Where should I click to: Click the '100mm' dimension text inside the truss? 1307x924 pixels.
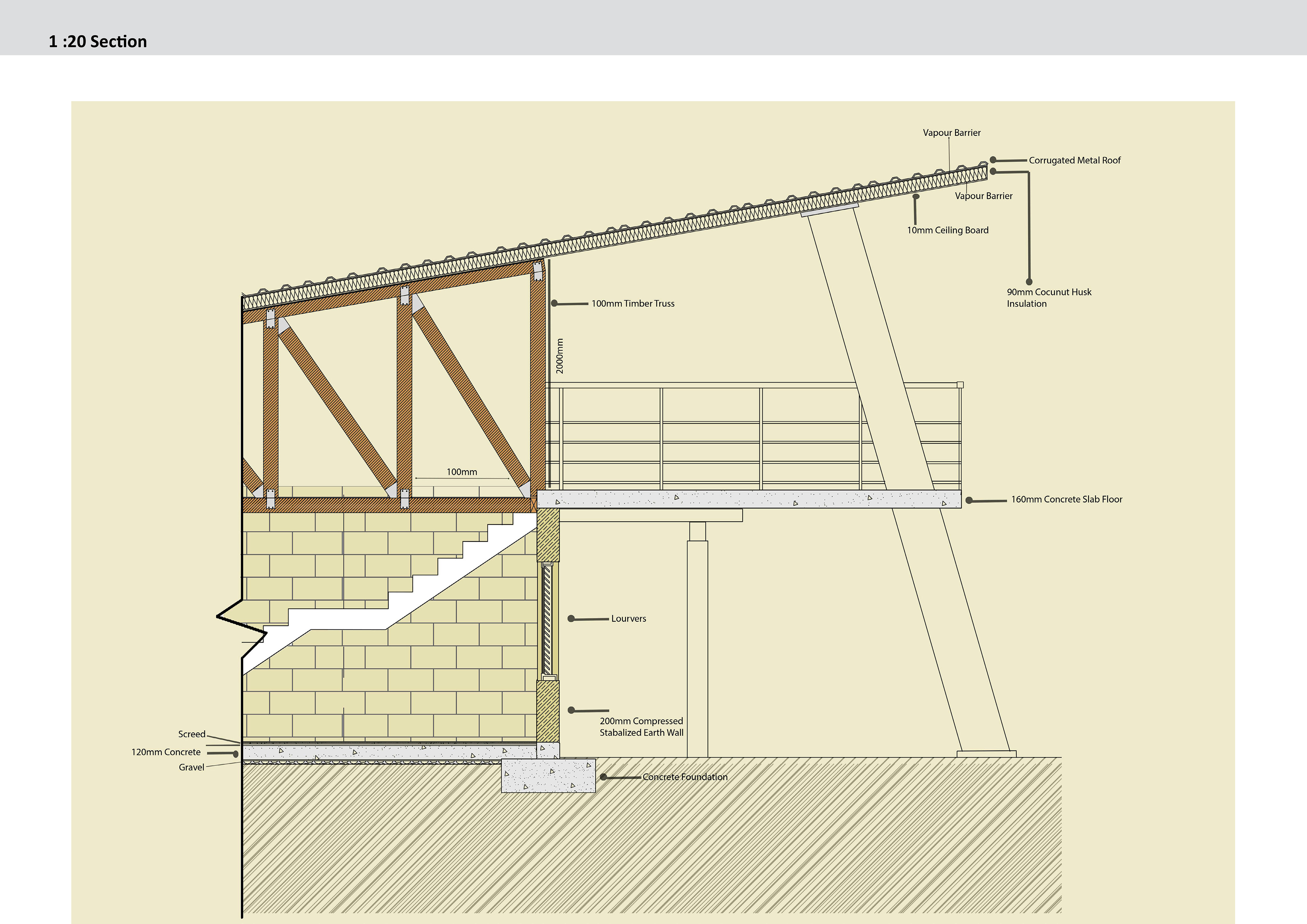point(462,472)
